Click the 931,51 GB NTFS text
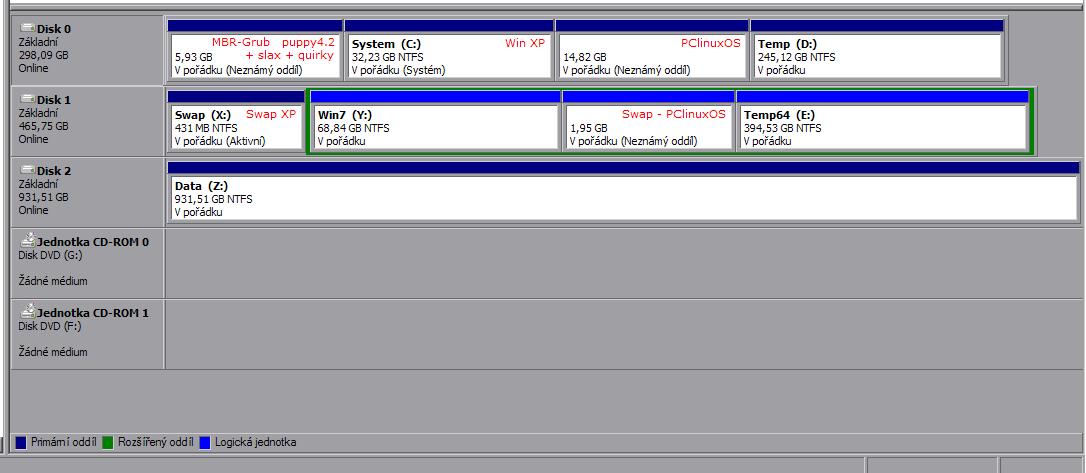Viewport: 1086px width, 473px height. tap(214, 199)
